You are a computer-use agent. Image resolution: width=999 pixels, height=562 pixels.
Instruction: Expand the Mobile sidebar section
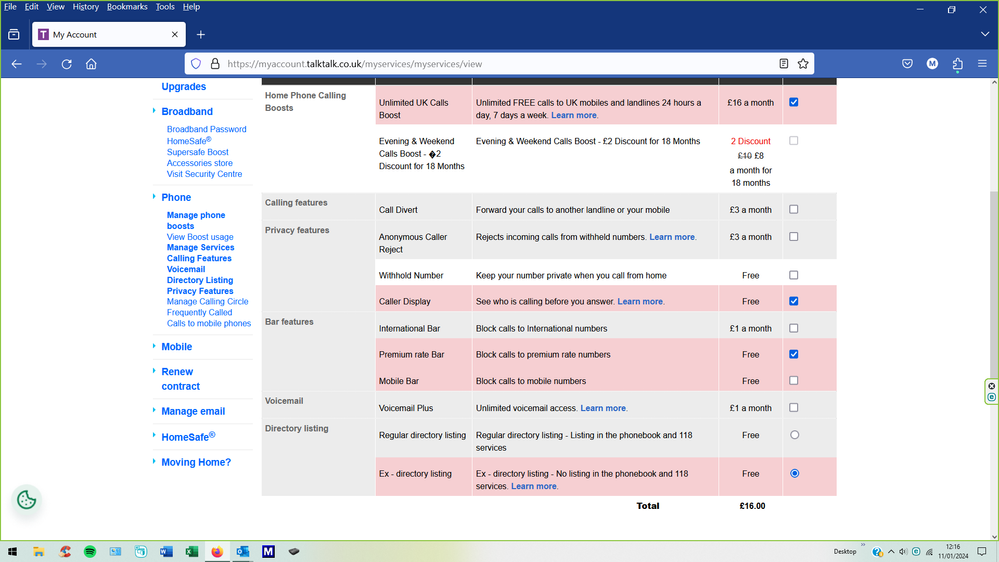pyautogui.click(x=176, y=347)
